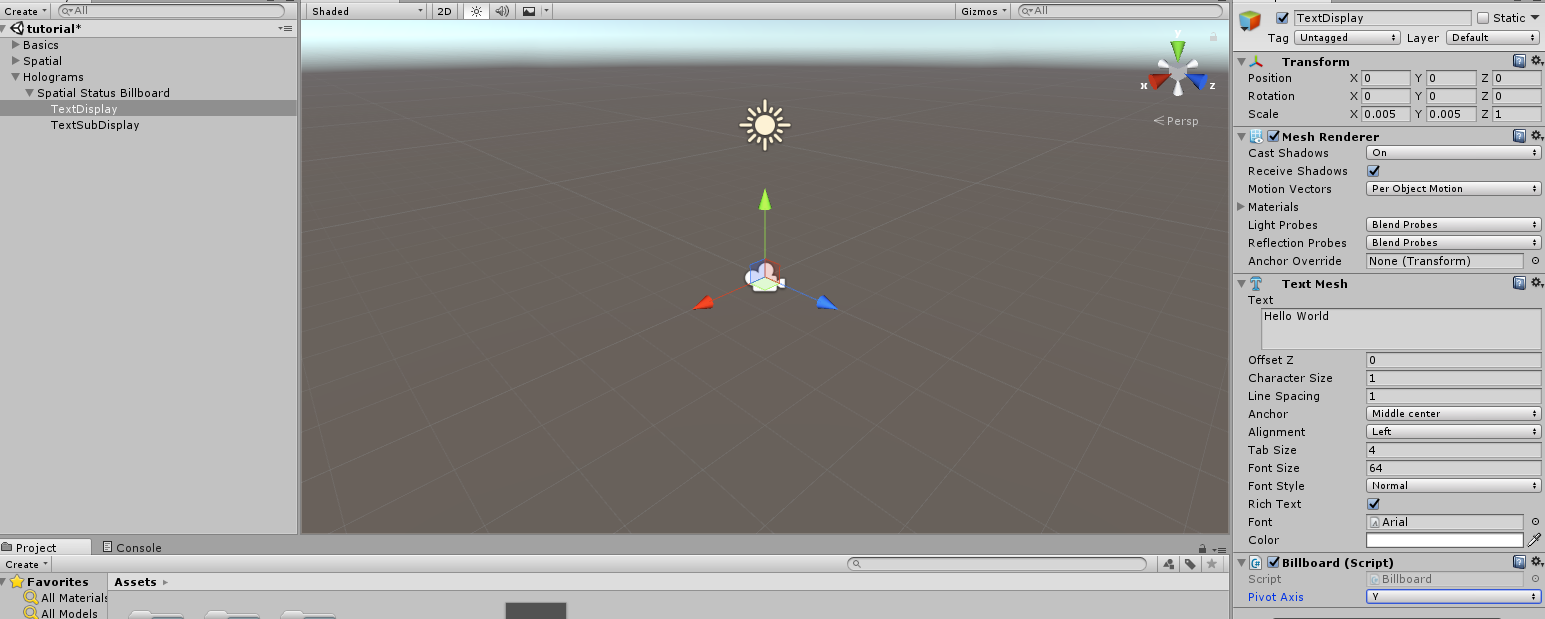This screenshot has height=619, width=1545.
Task: Click the green Y axis gizmo cone
Action: point(1179,50)
